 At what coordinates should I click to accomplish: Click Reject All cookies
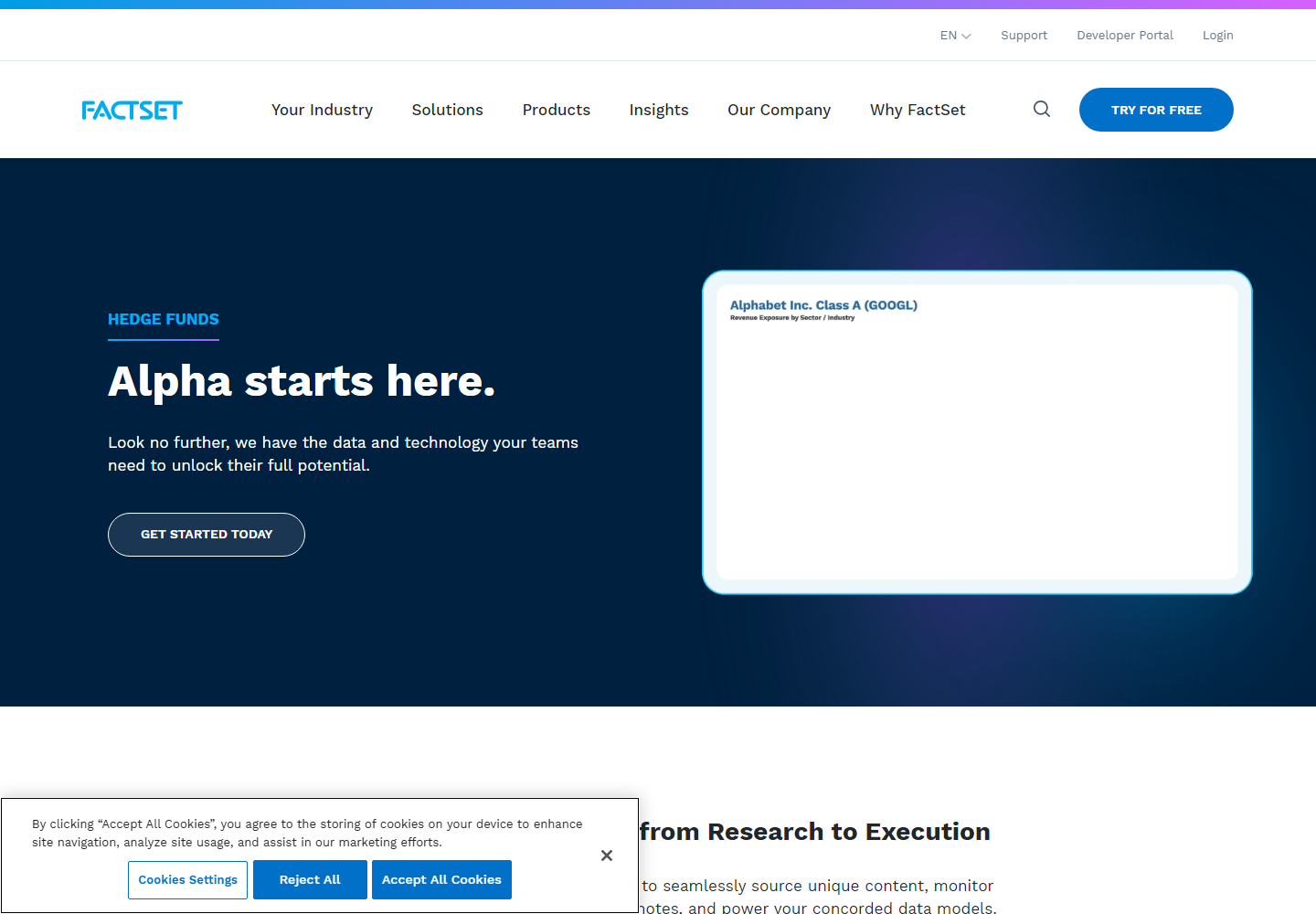coord(310,880)
